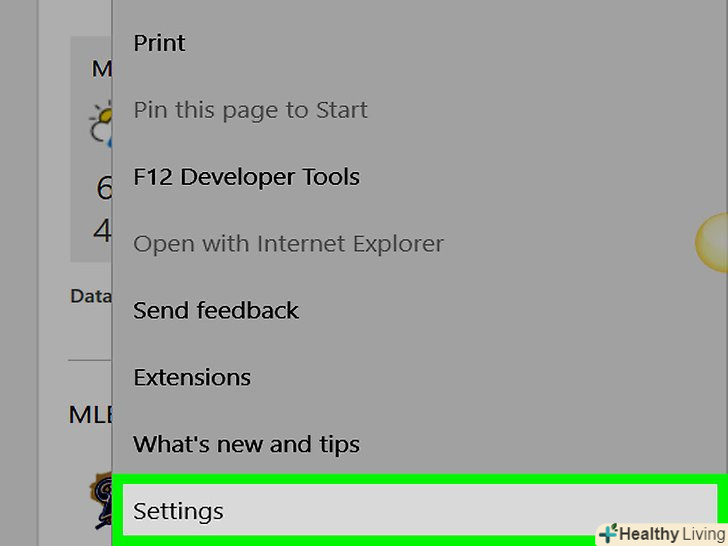Click the MLB section heading
Screen dimensions: 728x546
coord(90,414)
